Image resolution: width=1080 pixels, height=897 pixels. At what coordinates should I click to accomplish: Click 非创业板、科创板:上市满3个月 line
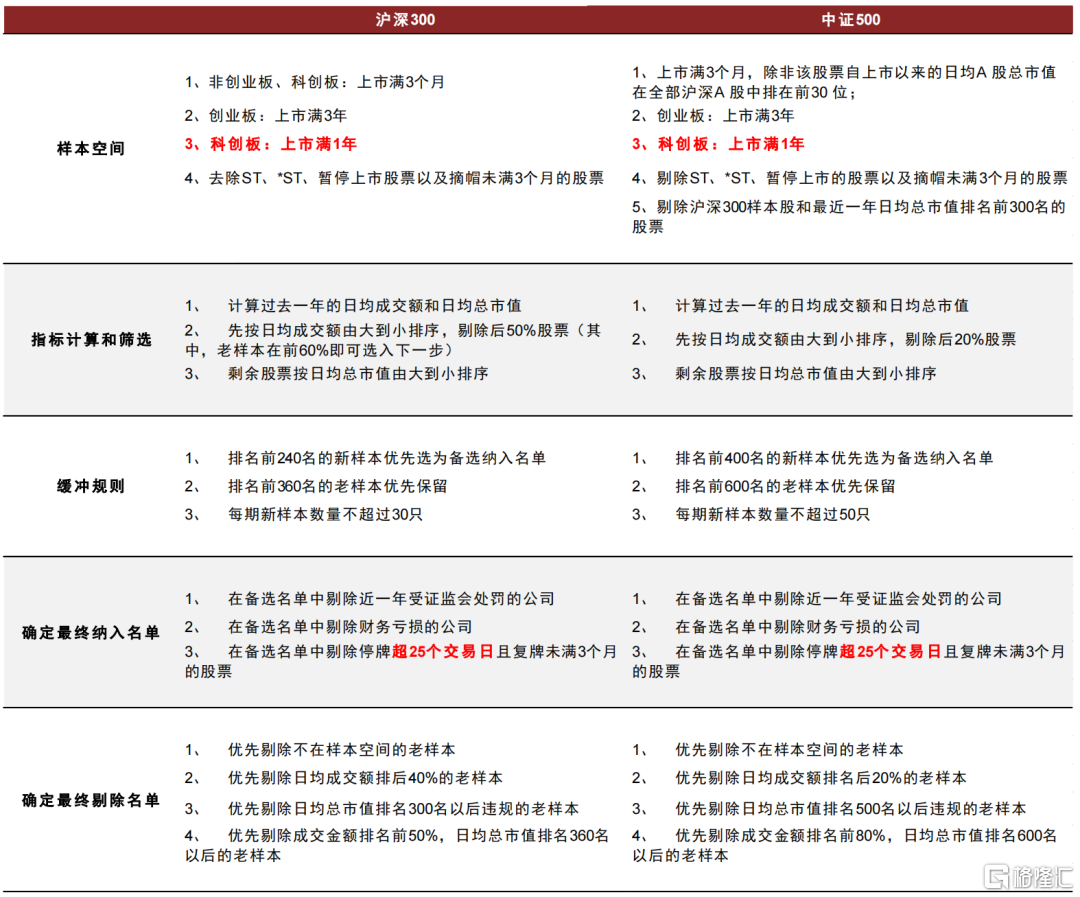point(315,82)
